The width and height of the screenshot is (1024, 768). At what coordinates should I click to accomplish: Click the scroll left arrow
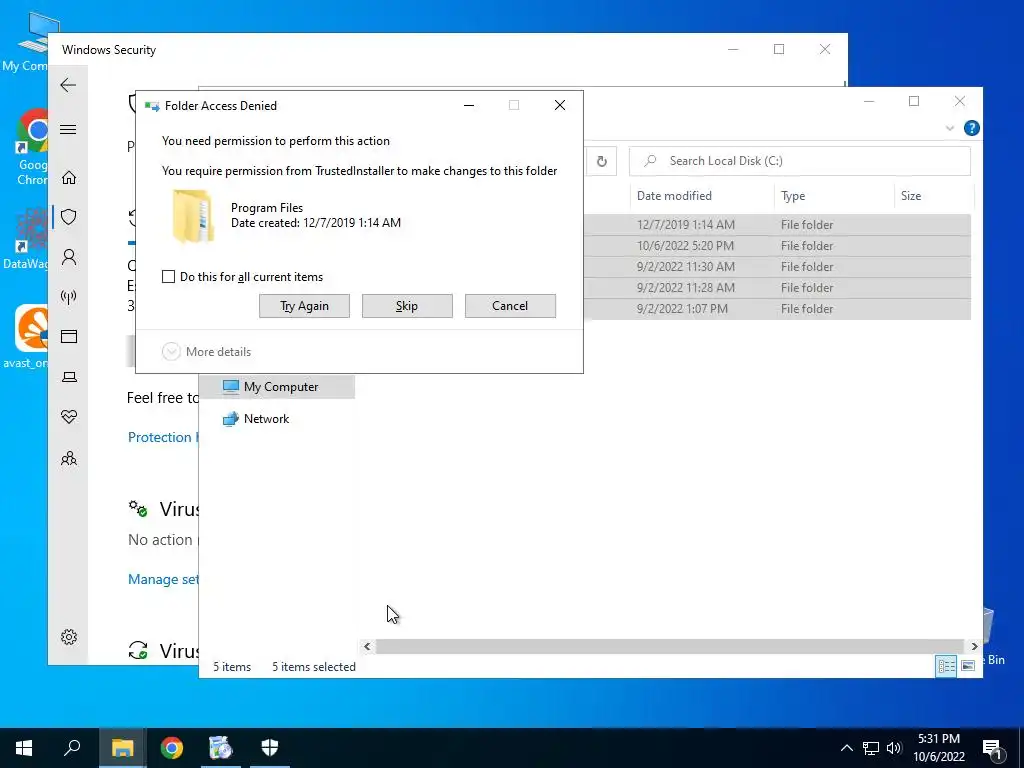[x=367, y=646]
